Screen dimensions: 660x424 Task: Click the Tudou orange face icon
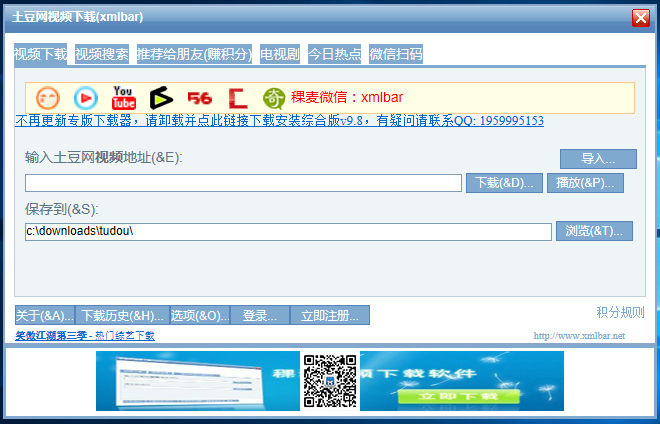tap(48, 98)
